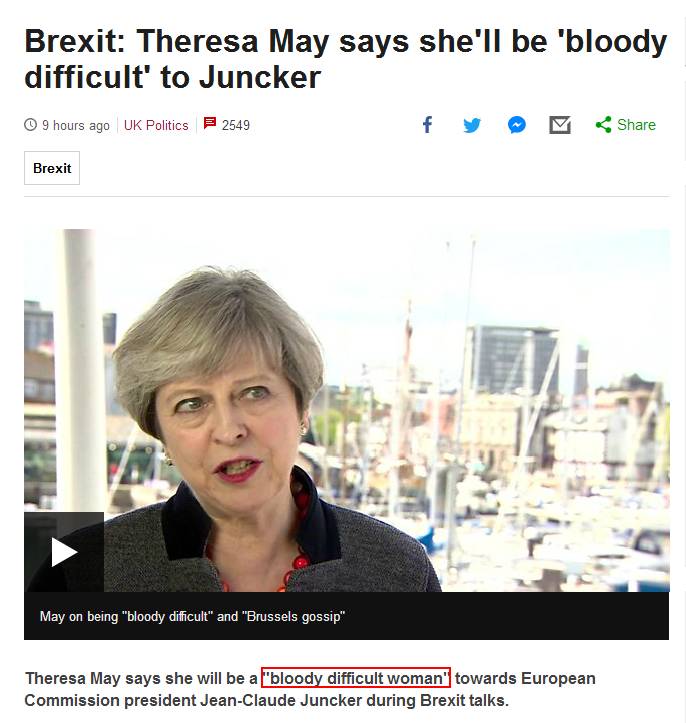Click the red comments flag icon
The width and height of the screenshot is (686, 723).
click(210, 123)
